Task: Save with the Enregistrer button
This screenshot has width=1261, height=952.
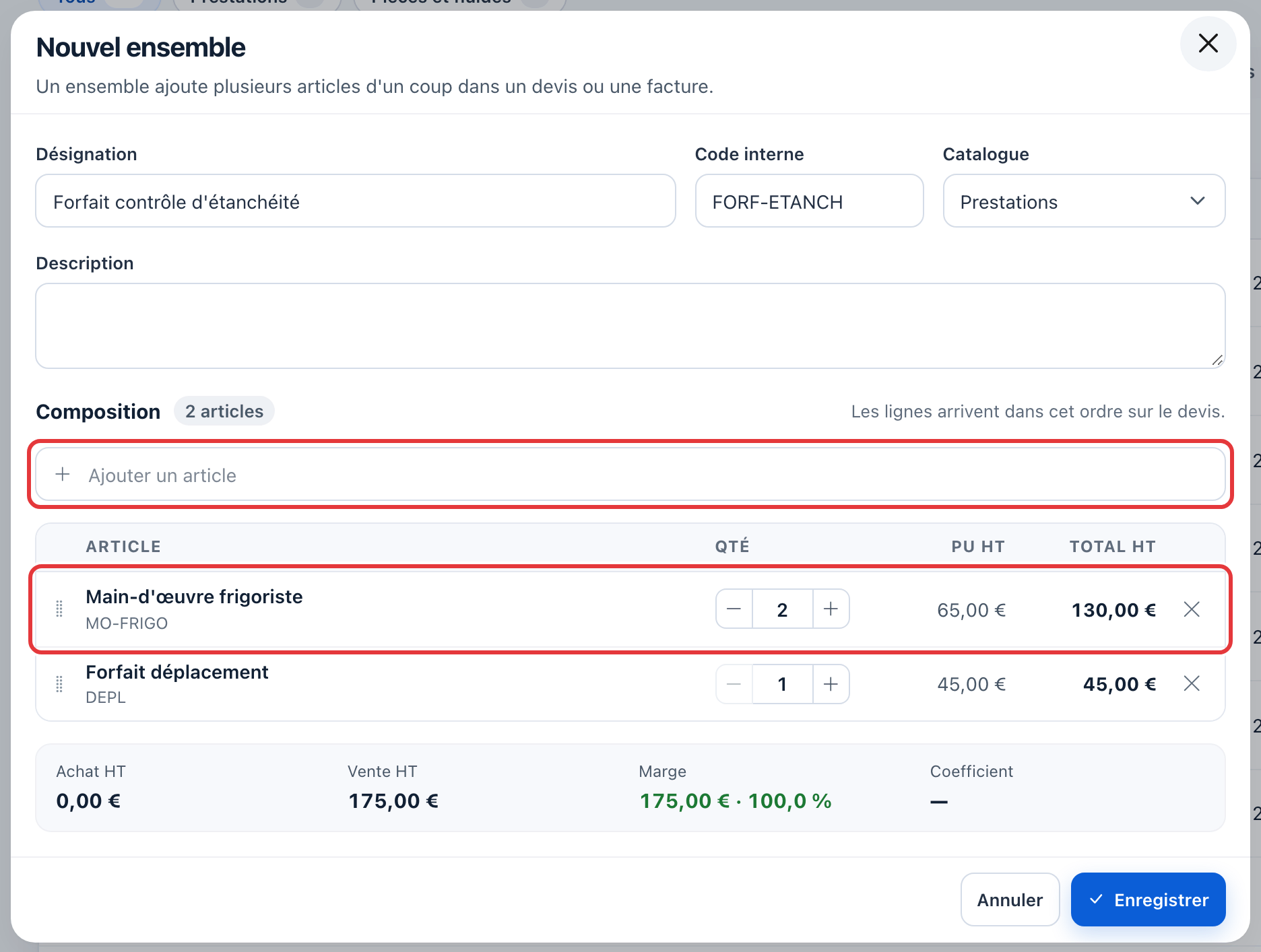Action: (x=1148, y=899)
